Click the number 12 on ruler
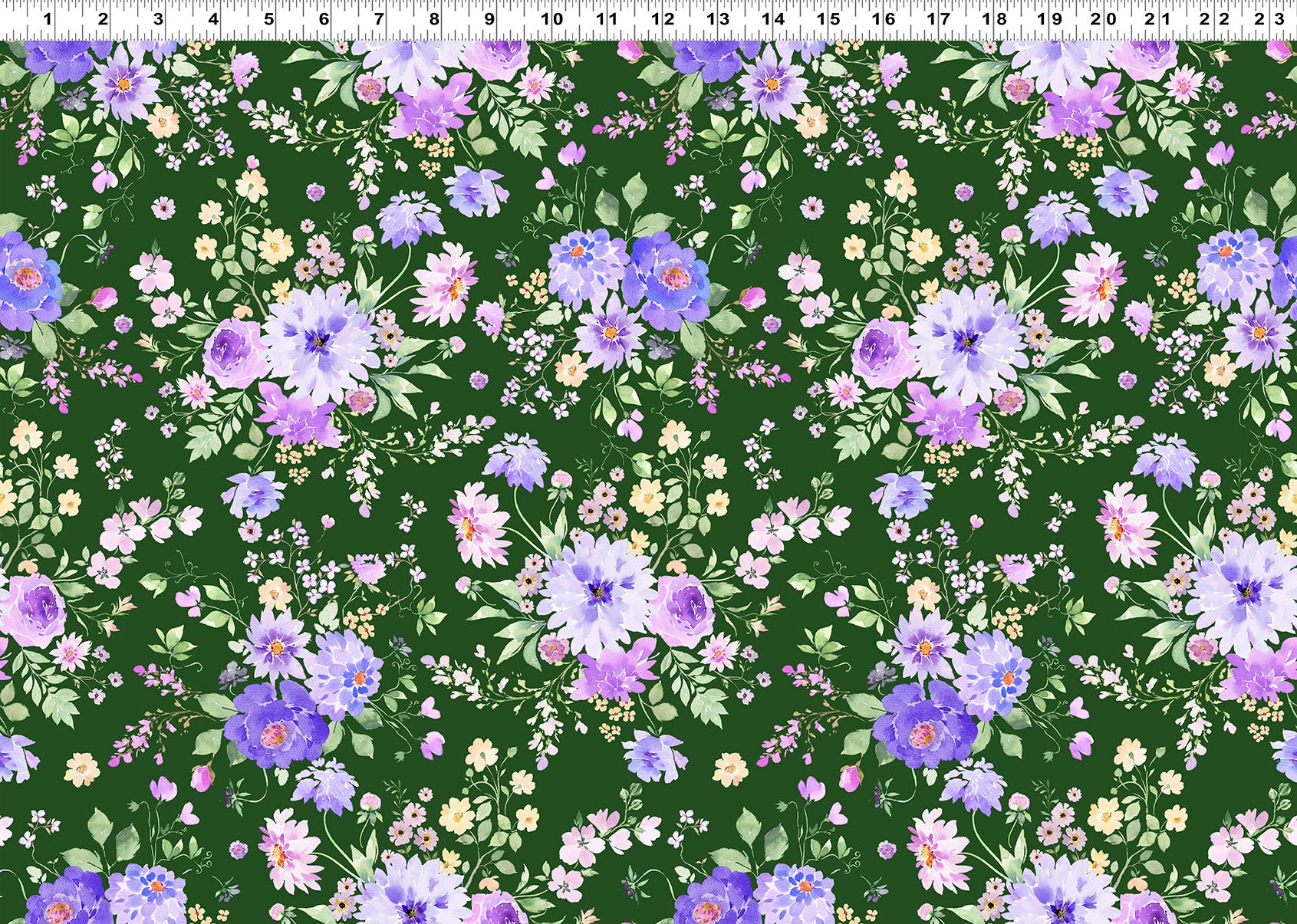This screenshot has height=924, width=1297. [x=664, y=20]
